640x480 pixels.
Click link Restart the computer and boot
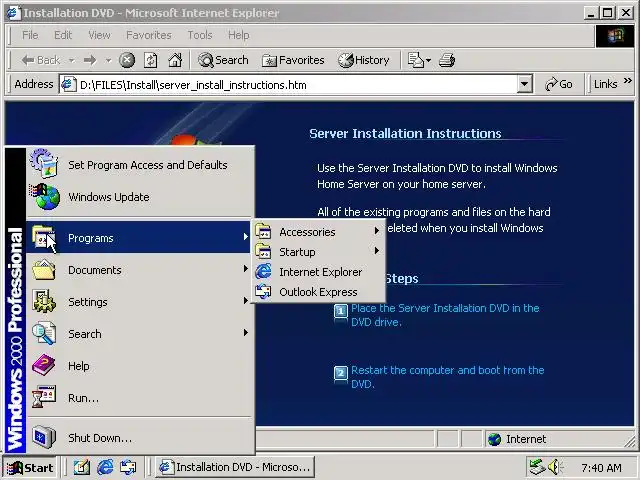point(448,377)
